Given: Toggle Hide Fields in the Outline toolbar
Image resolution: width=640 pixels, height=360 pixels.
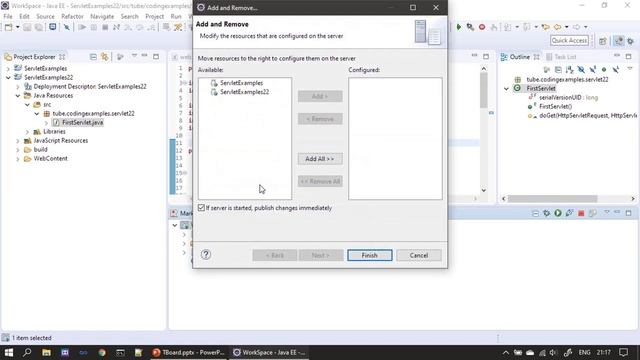Looking at the screenshot, I should [581, 69].
